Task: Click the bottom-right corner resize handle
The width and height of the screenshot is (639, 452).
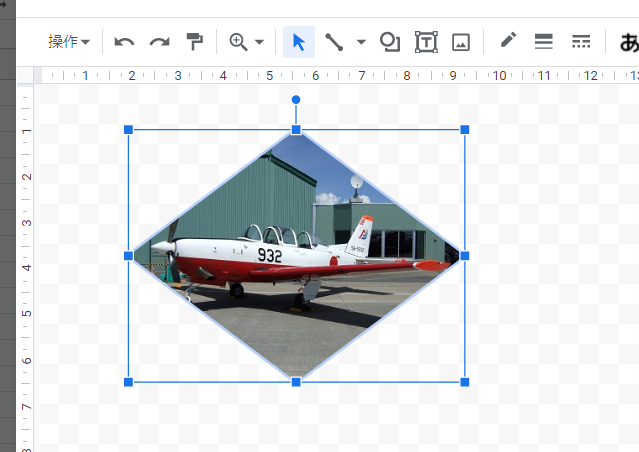Action: 465,382
